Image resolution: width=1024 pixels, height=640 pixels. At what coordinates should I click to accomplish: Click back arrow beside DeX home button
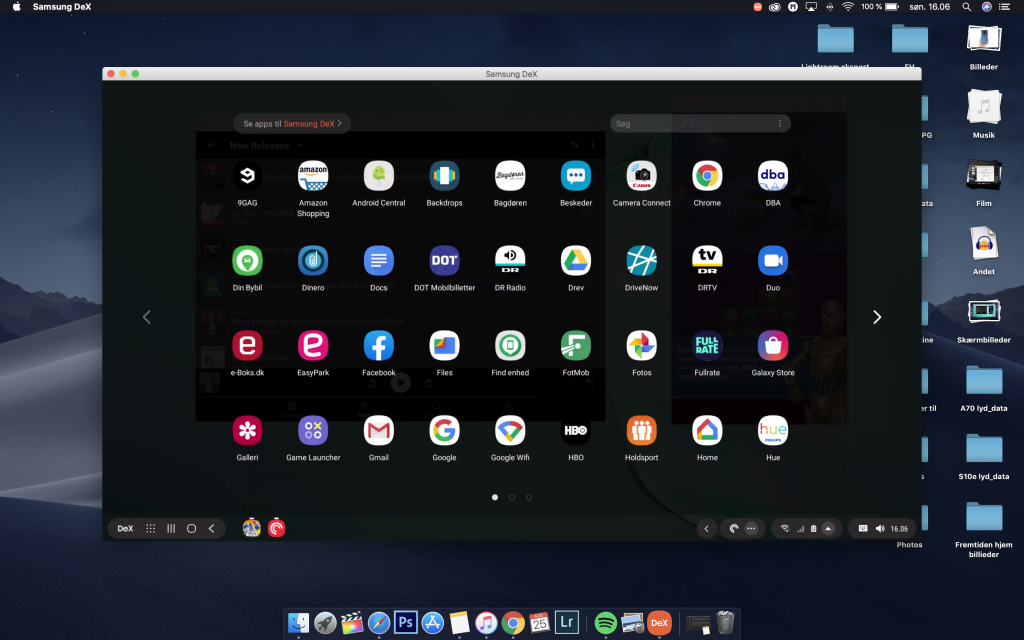pos(212,529)
